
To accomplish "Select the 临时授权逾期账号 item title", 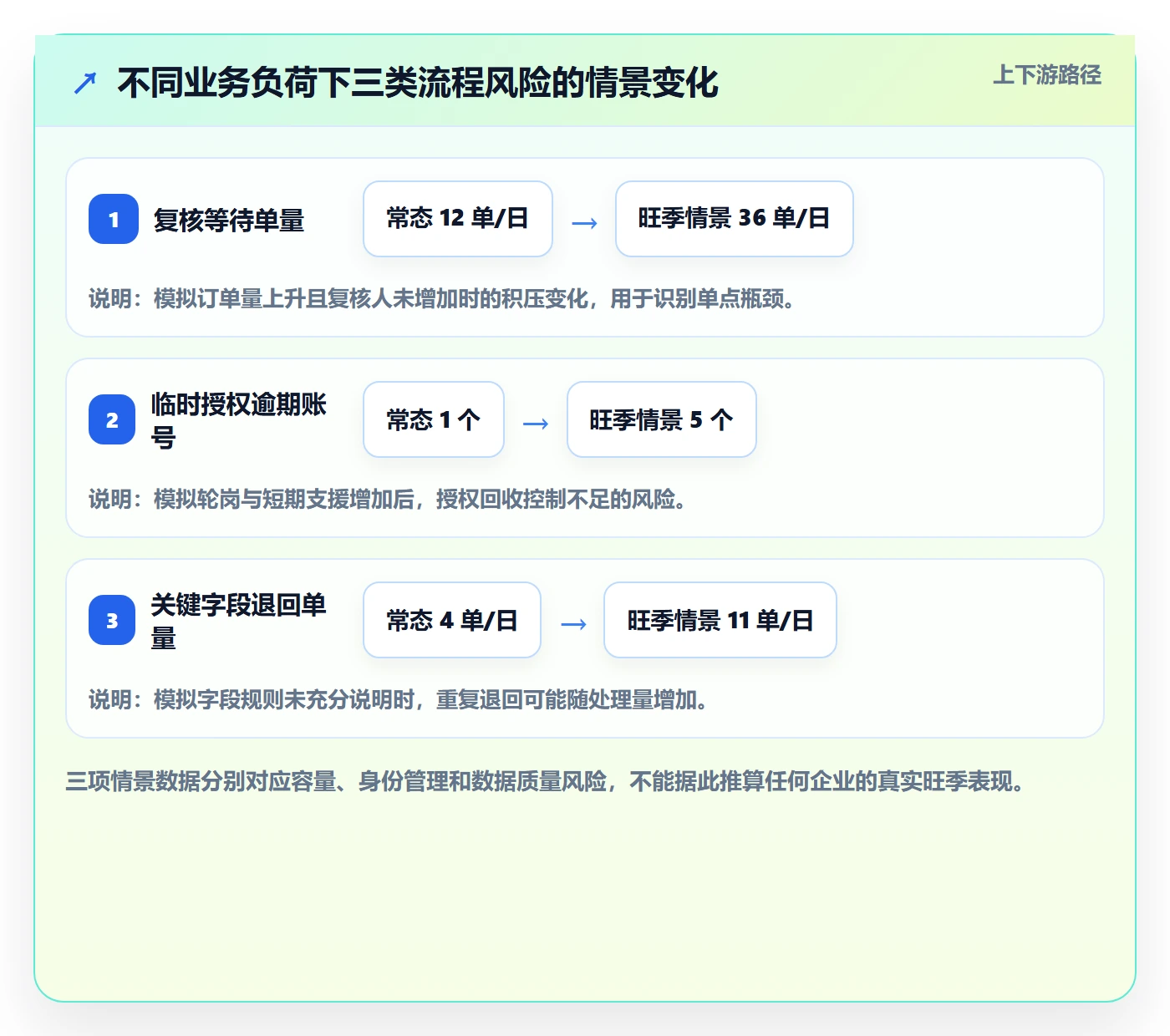I will [x=239, y=420].
